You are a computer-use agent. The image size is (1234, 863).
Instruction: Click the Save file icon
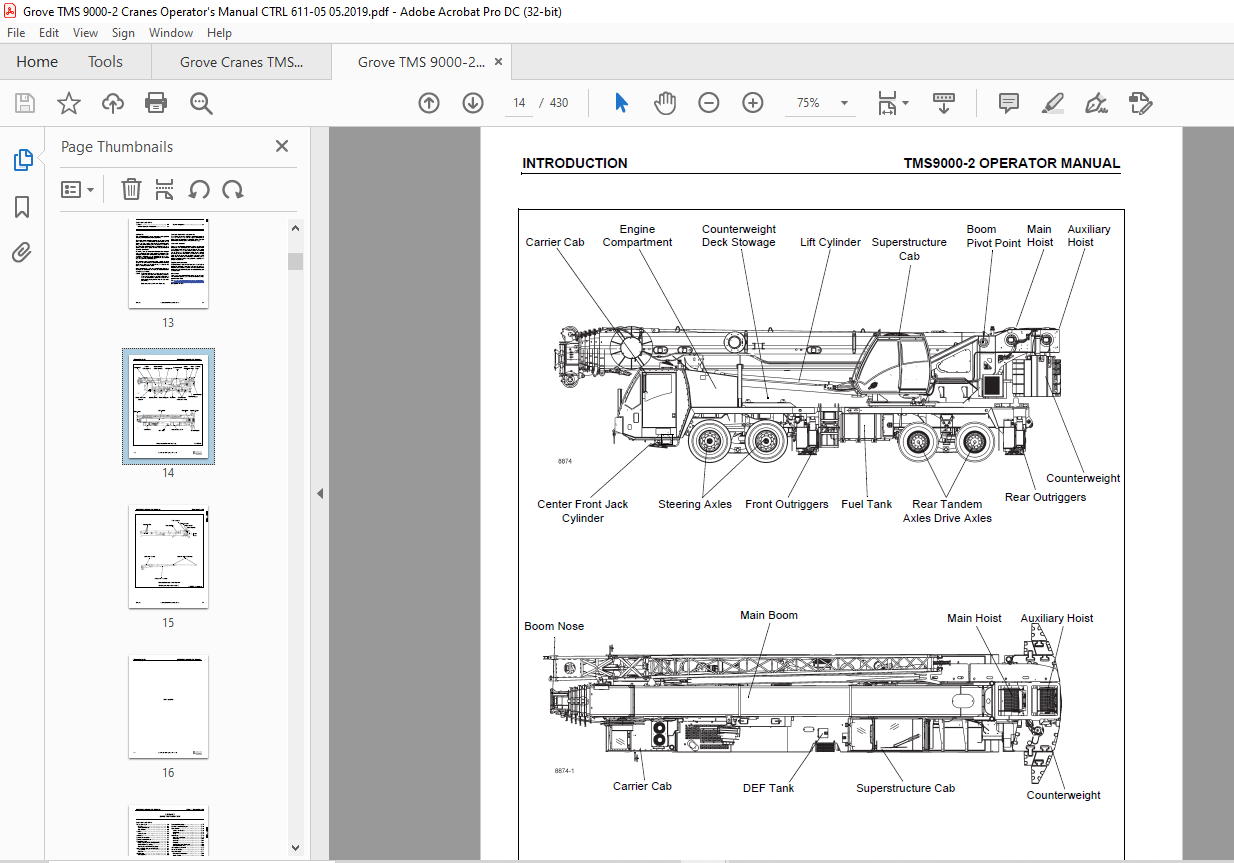(25, 103)
